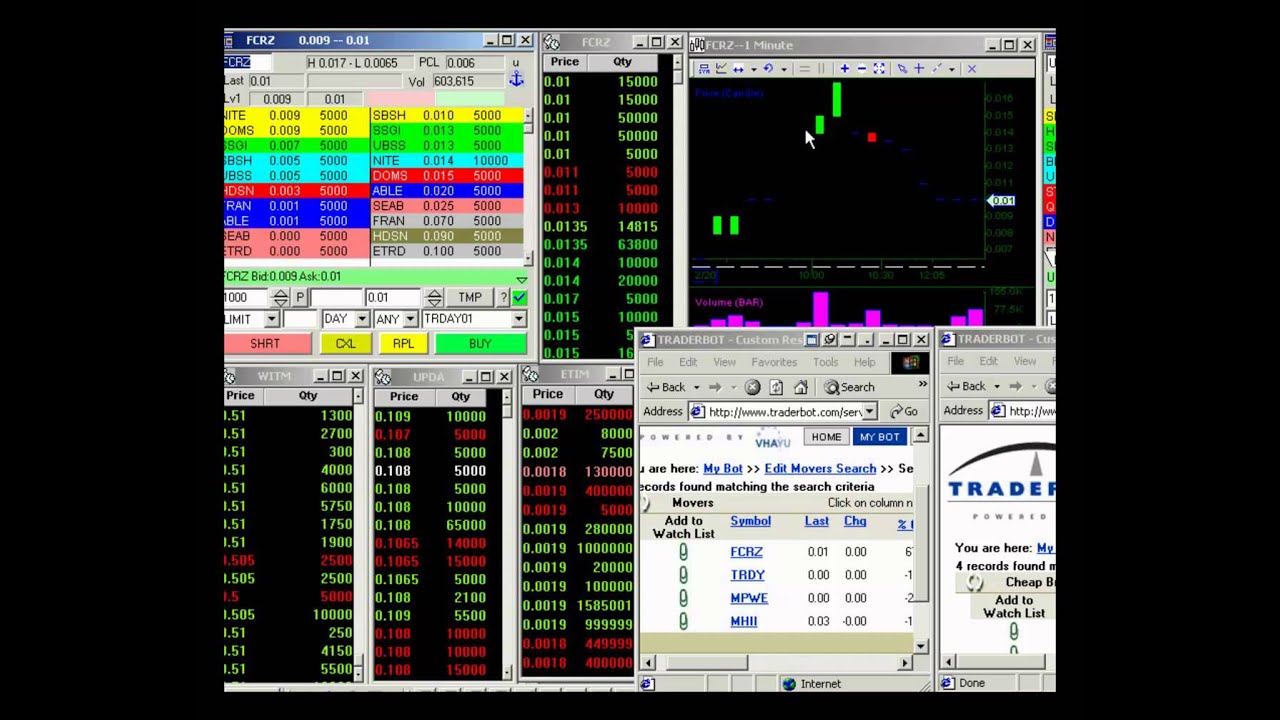Click the undo arrow icon on the chart toolbar
The image size is (1280, 720).
(768, 68)
